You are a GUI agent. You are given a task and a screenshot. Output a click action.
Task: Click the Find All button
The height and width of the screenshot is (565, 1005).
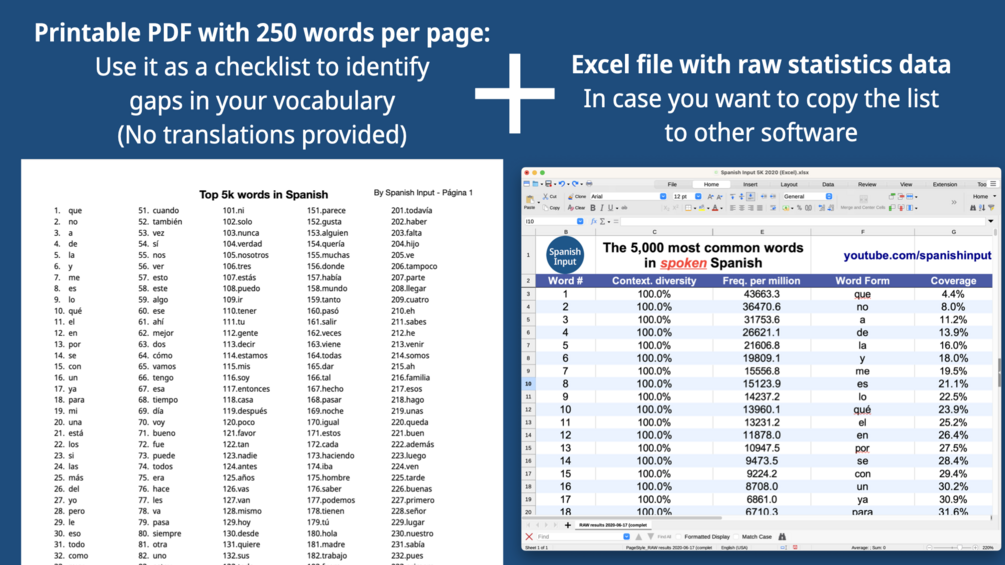664,537
